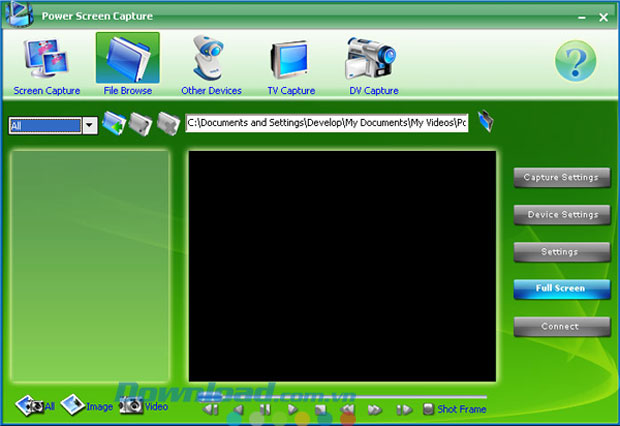This screenshot has width=620, height=426.
Task: Open the file type filter dropdown arrow
Action: (90, 125)
